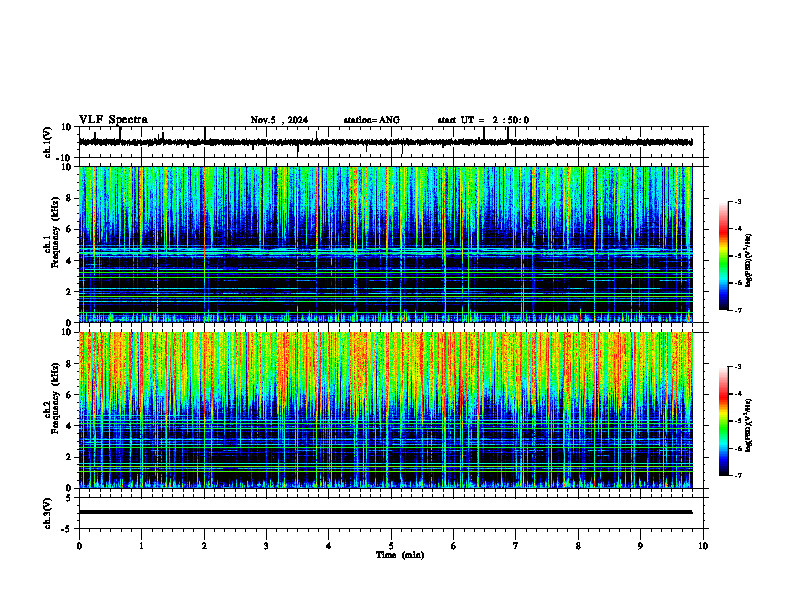Click the "station=ANG" header text
The height and width of the screenshot is (612, 792).
tap(372, 120)
